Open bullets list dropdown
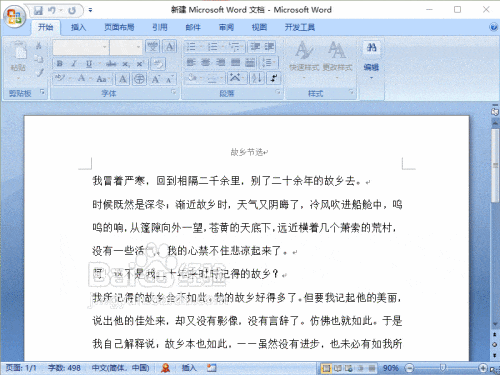The height and width of the screenshot is (375, 500). coord(202,47)
